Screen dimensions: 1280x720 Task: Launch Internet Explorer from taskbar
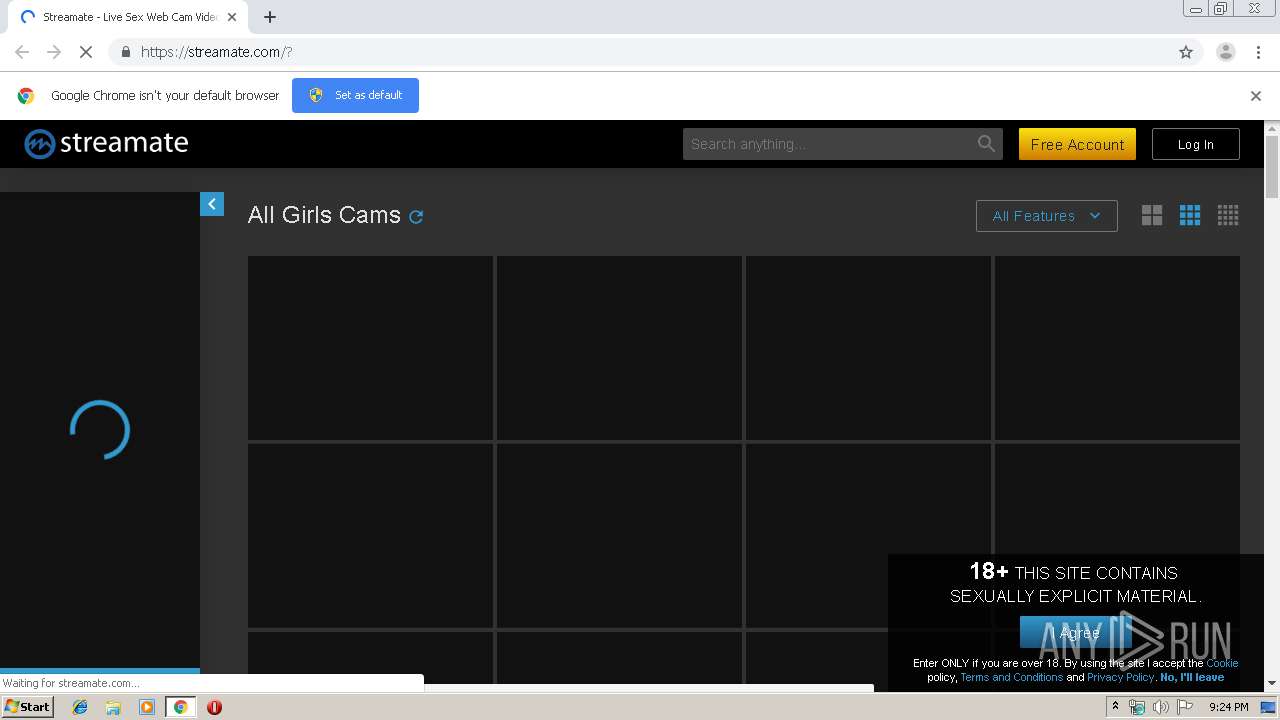pyautogui.click(x=80, y=707)
